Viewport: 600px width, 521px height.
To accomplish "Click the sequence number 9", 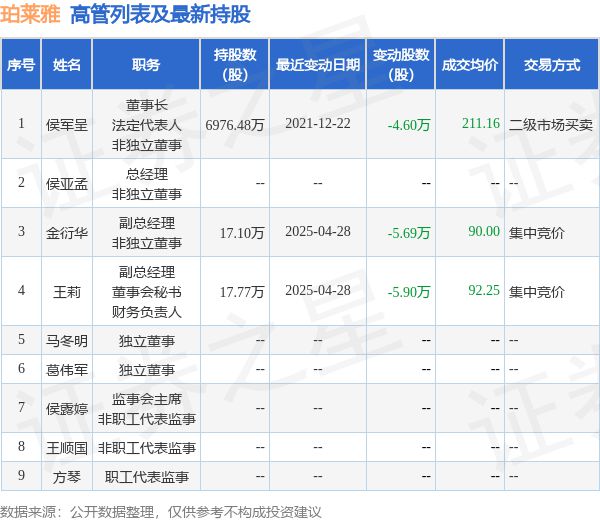I will [x=21, y=475].
